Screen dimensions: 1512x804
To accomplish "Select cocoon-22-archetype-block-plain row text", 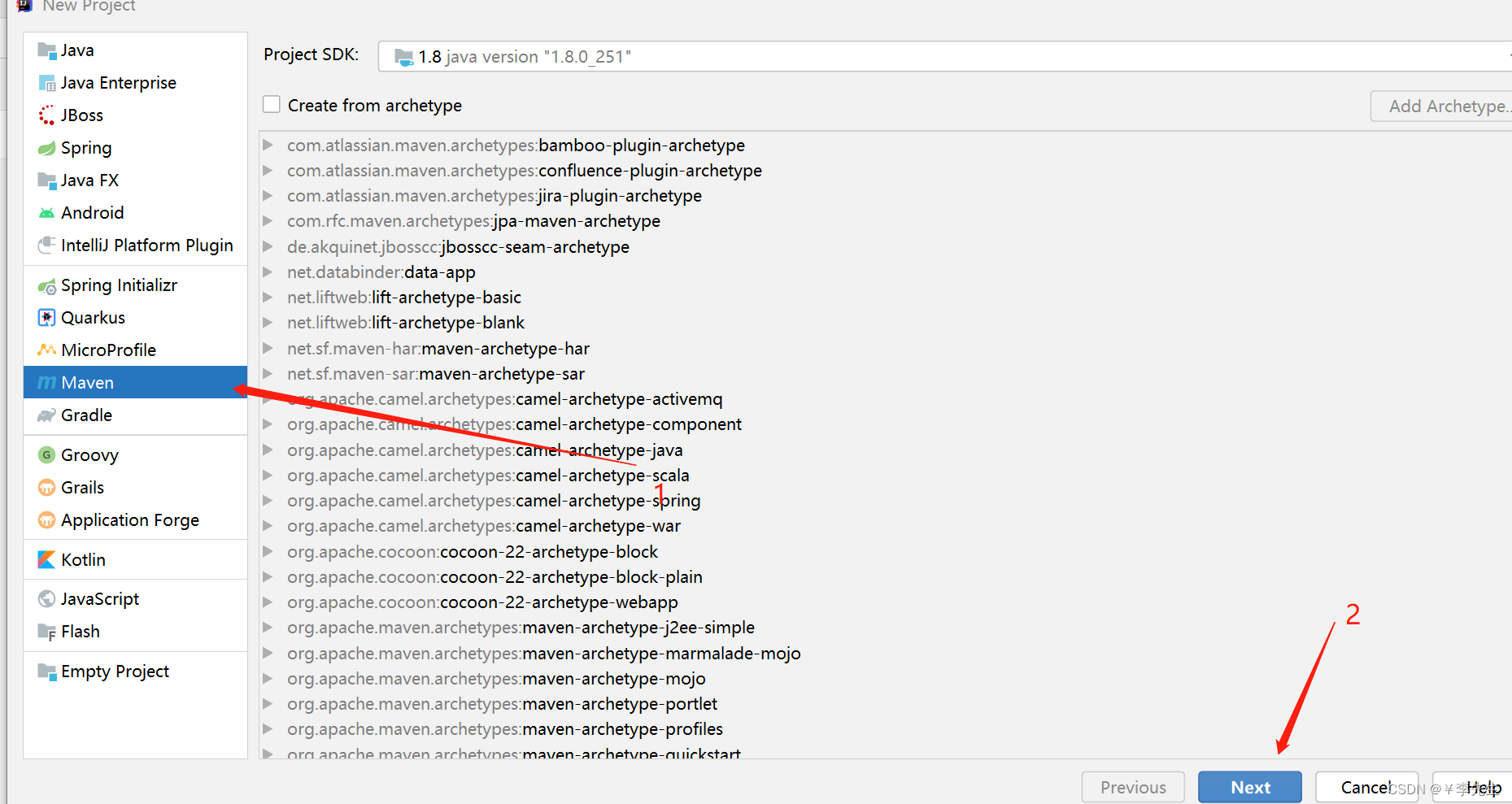I will click(495, 577).
